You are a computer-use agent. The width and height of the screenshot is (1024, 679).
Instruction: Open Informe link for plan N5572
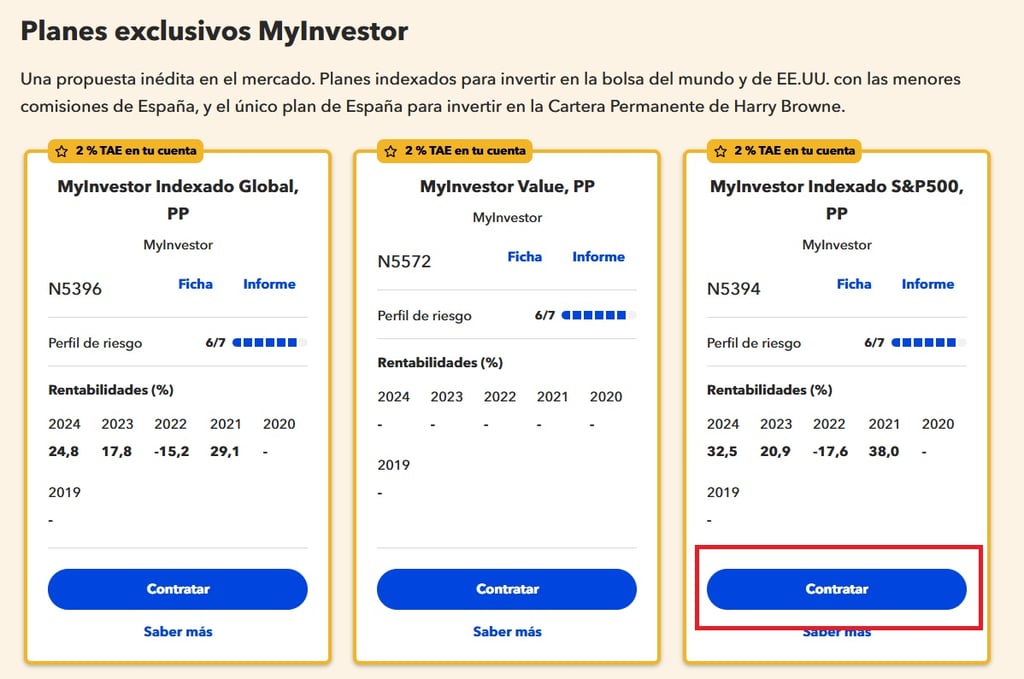tap(598, 257)
